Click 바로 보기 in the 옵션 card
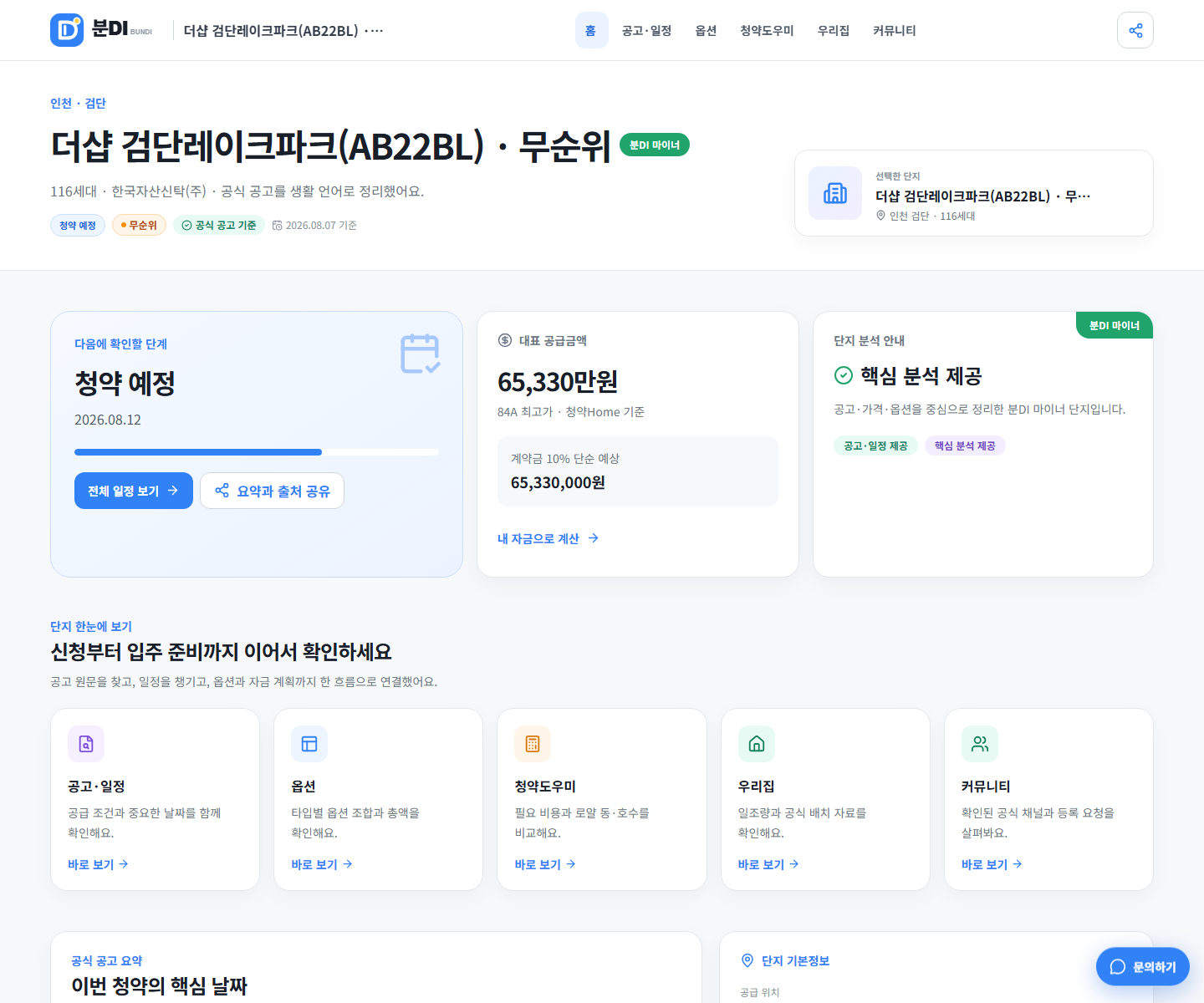This screenshot has height=1003, width=1204. 322,864
